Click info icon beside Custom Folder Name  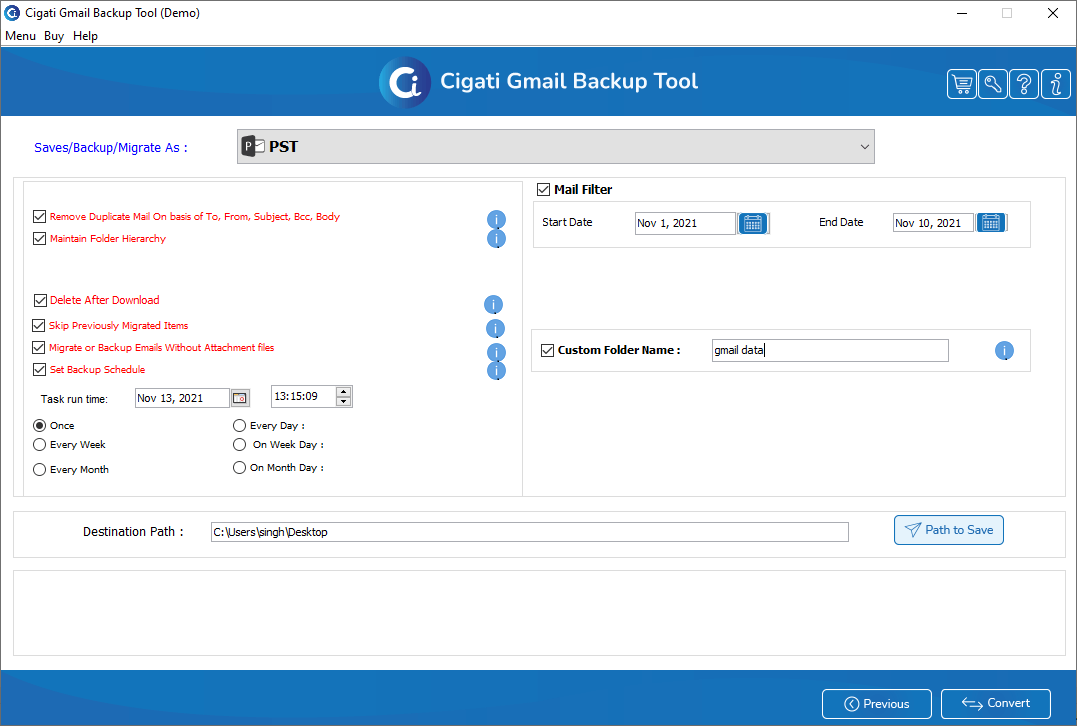pos(1004,351)
